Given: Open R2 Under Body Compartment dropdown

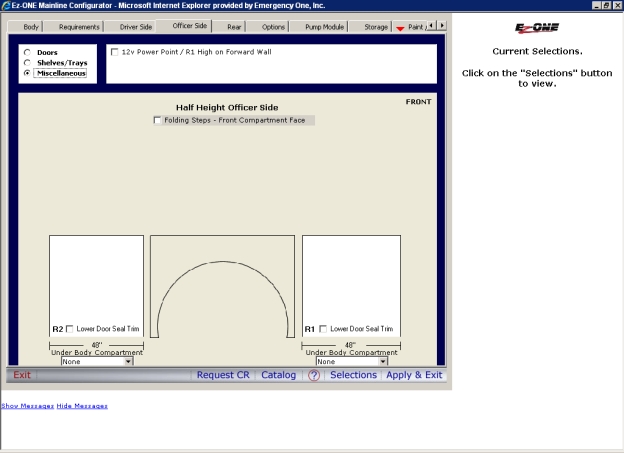Looking at the screenshot, I should click(x=97, y=361).
